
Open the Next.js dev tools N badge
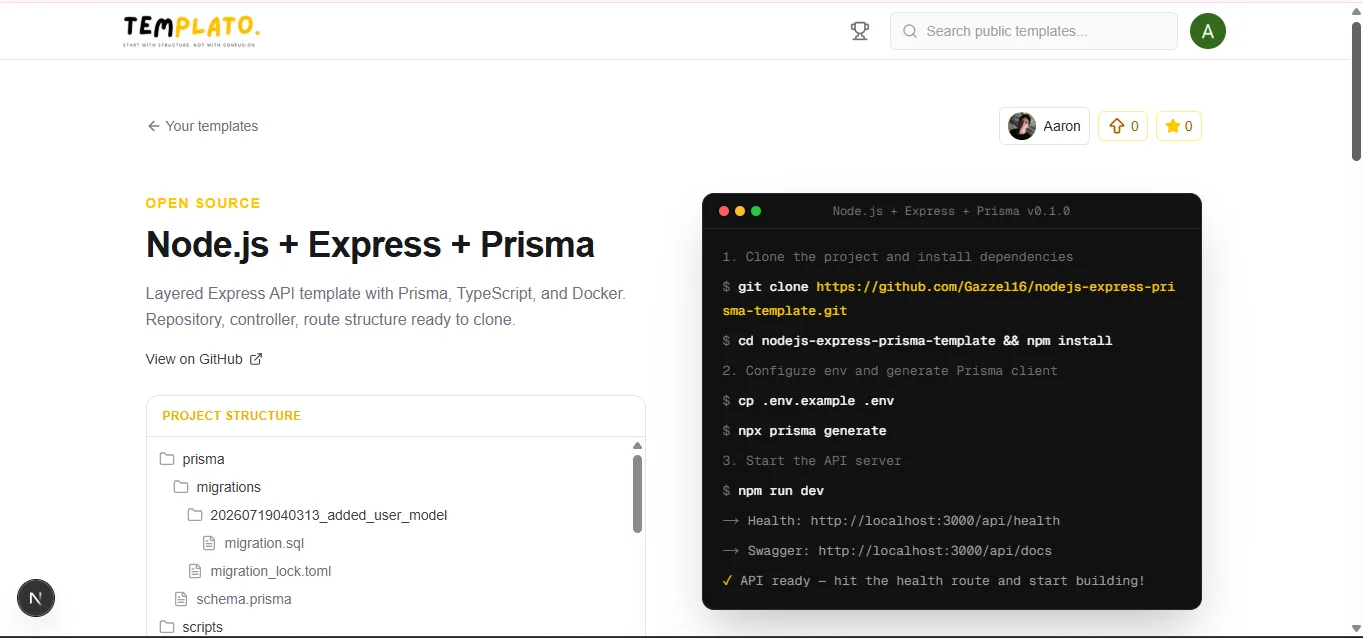(x=36, y=599)
